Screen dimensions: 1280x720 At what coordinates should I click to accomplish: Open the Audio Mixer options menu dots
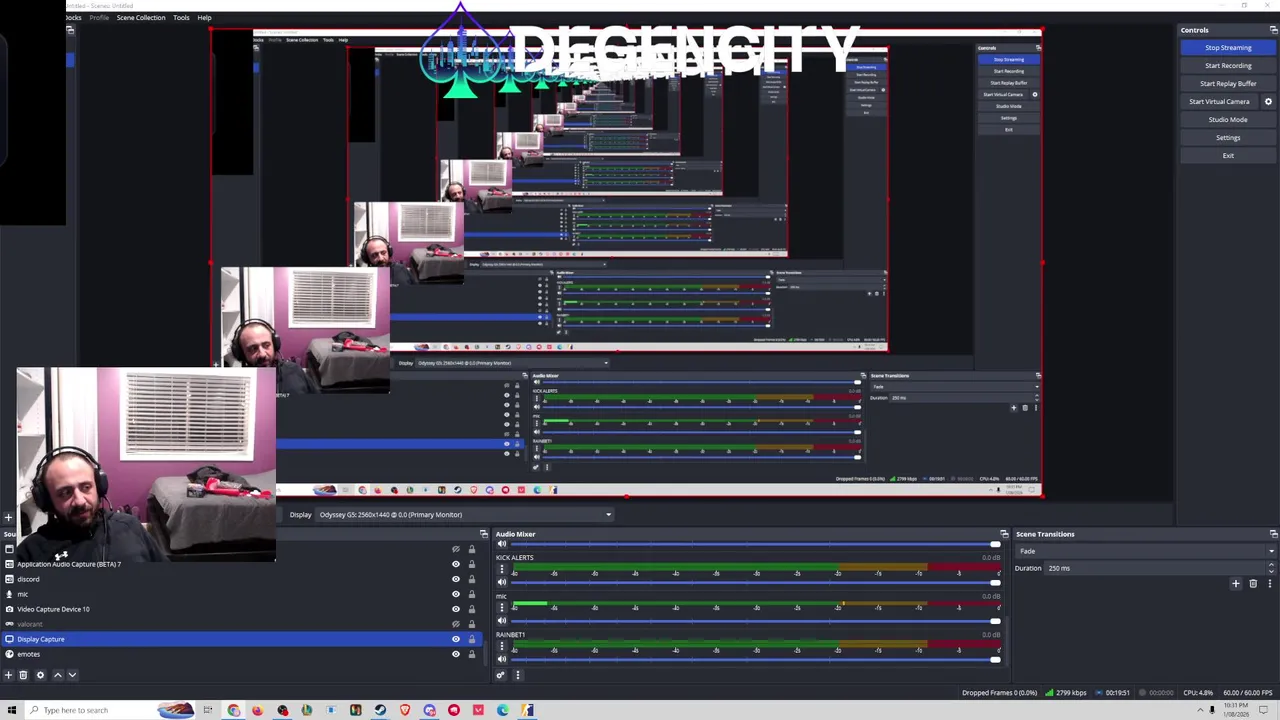pyautogui.click(x=517, y=675)
